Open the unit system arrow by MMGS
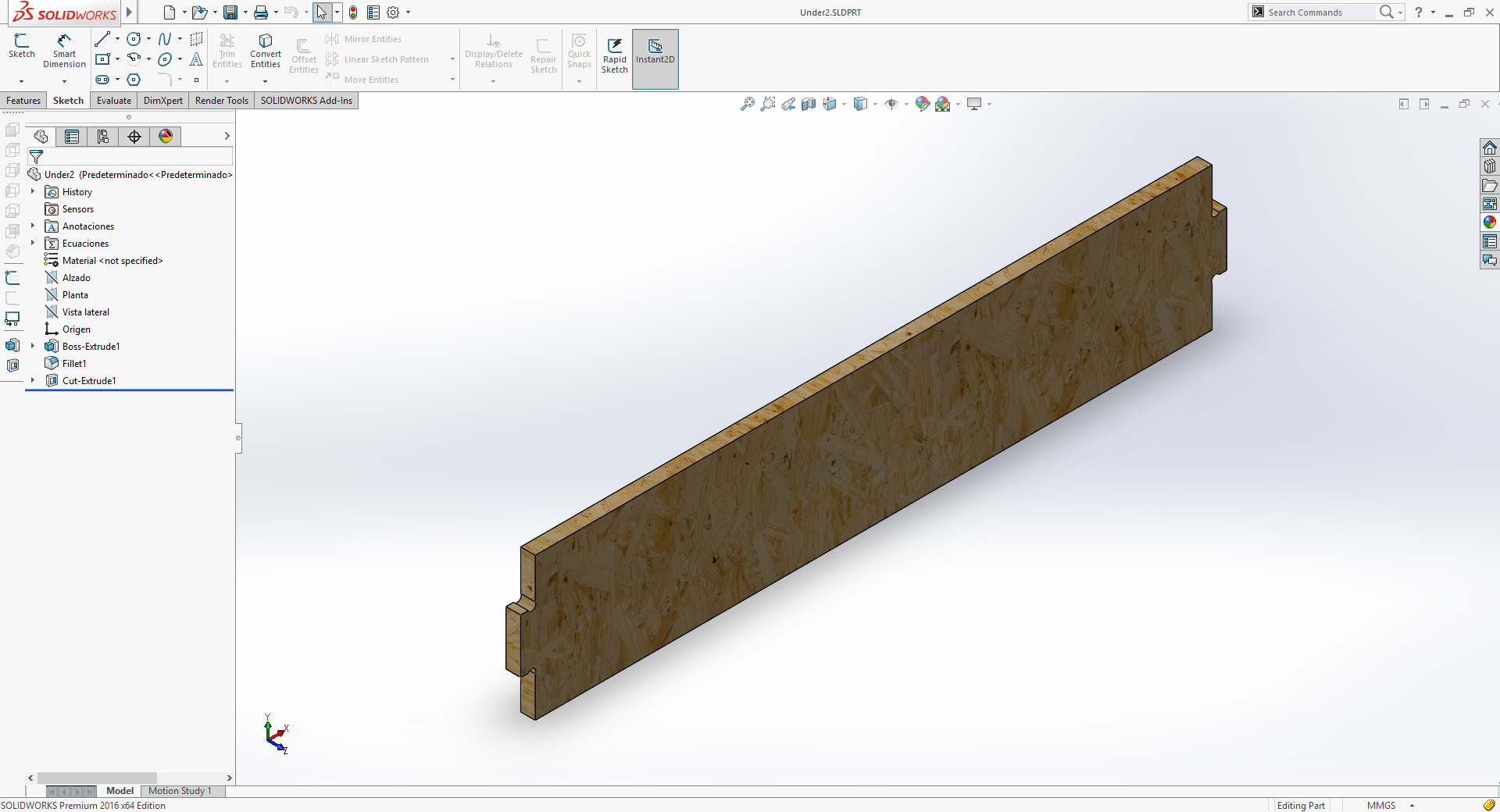The height and width of the screenshot is (812, 1500). click(1412, 805)
